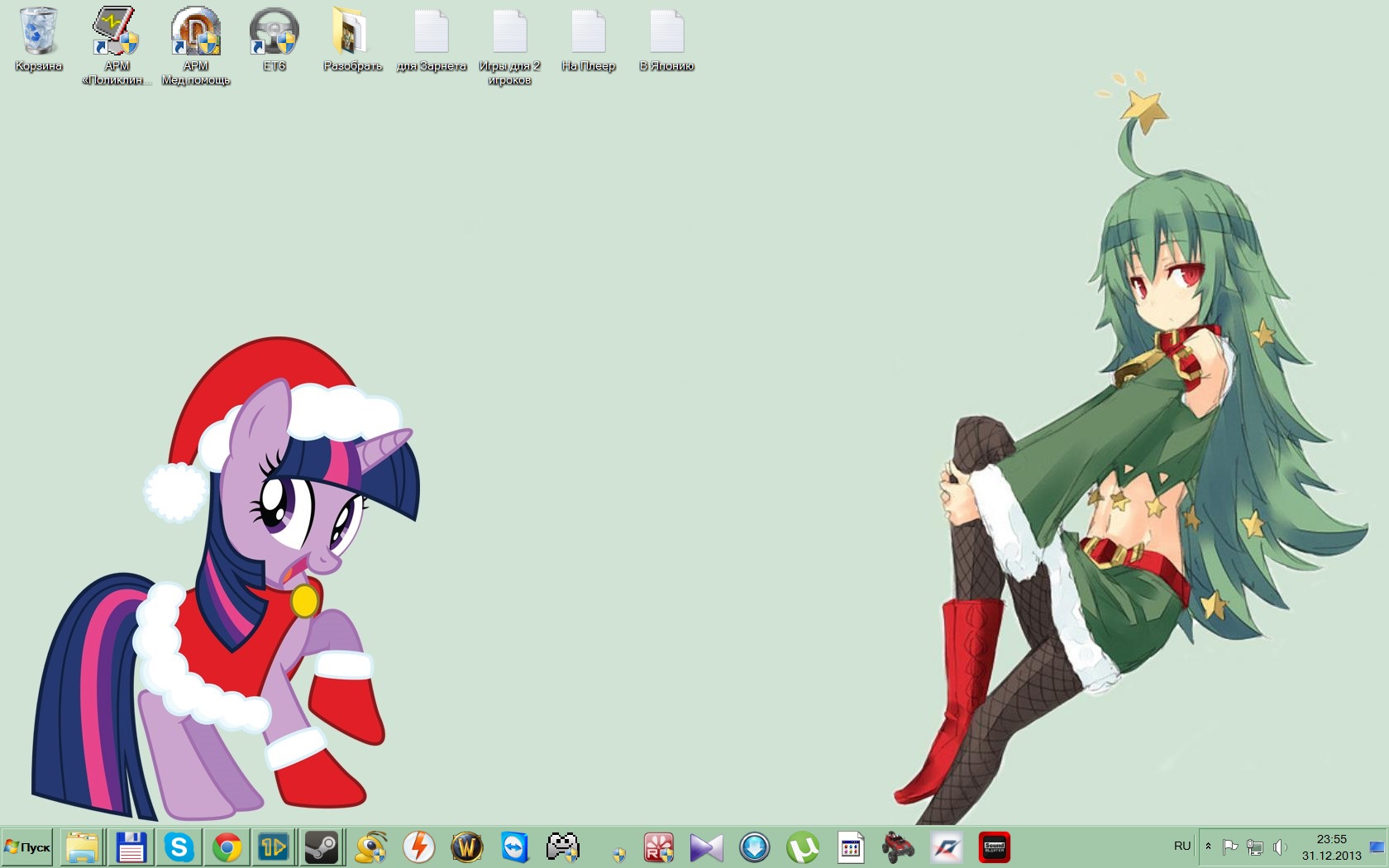Select the ET6 steering wheel shortcut
Image resolution: width=1389 pixels, height=868 pixels.
click(274, 40)
